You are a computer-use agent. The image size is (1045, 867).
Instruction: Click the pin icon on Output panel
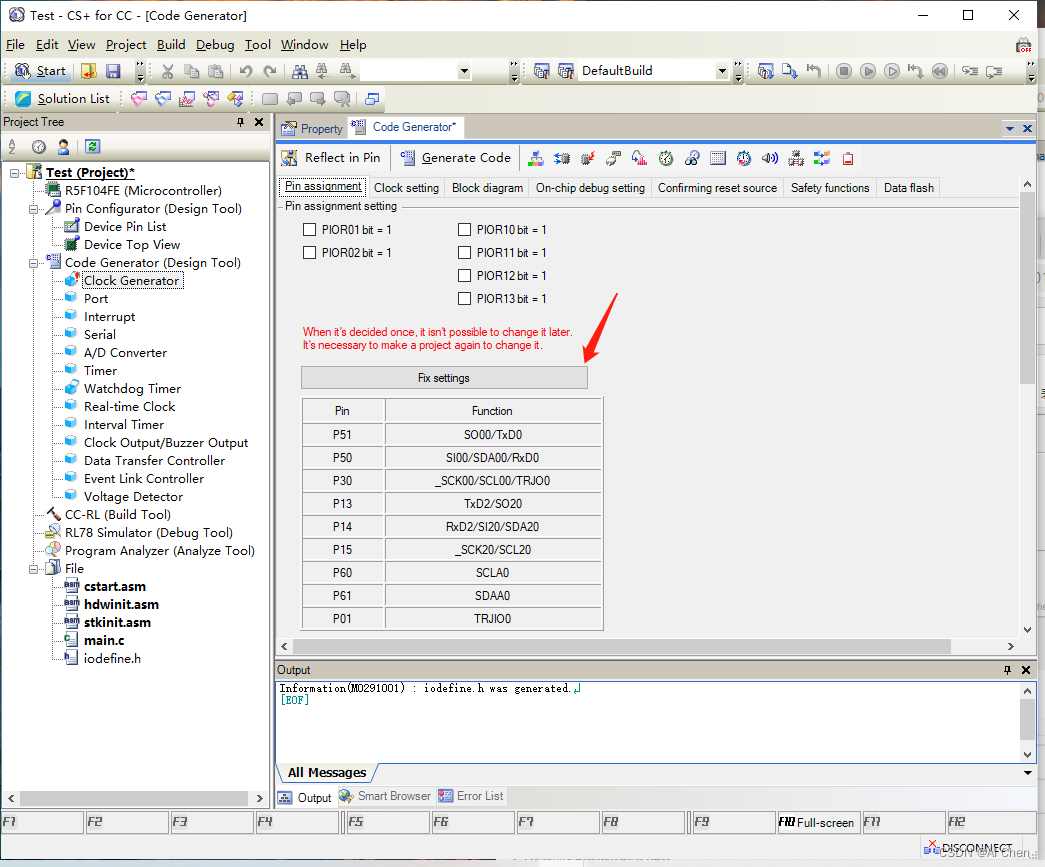(x=1007, y=670)
